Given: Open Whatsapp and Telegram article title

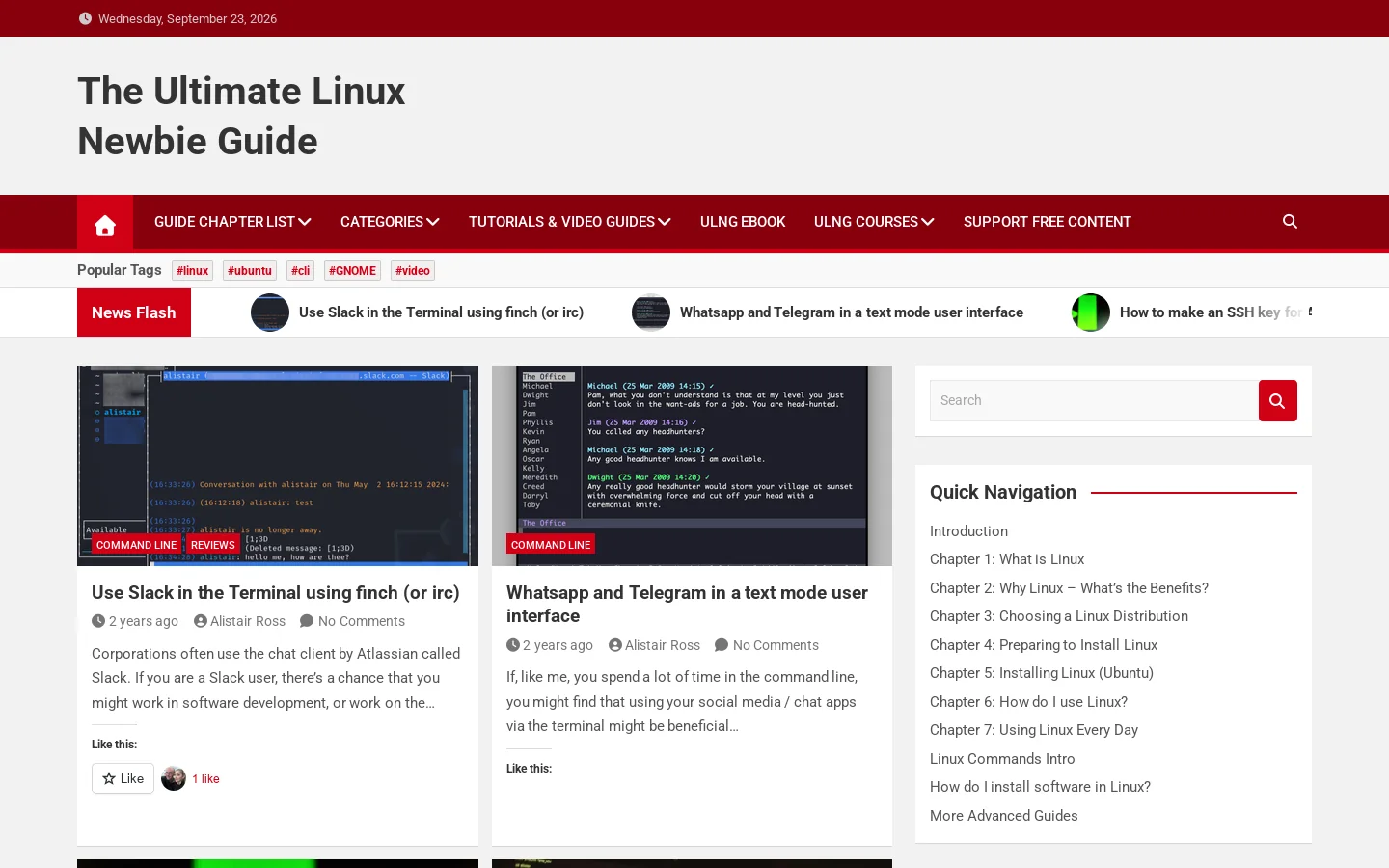Looking at the screenshot, I should click(687, 604).
